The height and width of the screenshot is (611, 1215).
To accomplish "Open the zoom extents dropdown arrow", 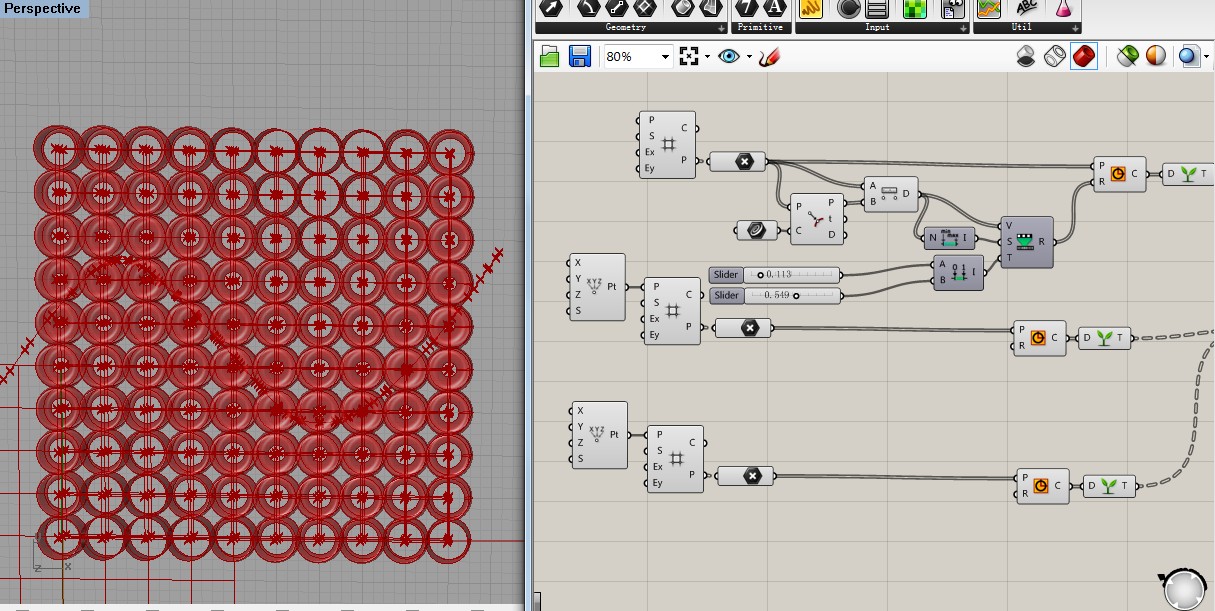I will click(706, 57).
